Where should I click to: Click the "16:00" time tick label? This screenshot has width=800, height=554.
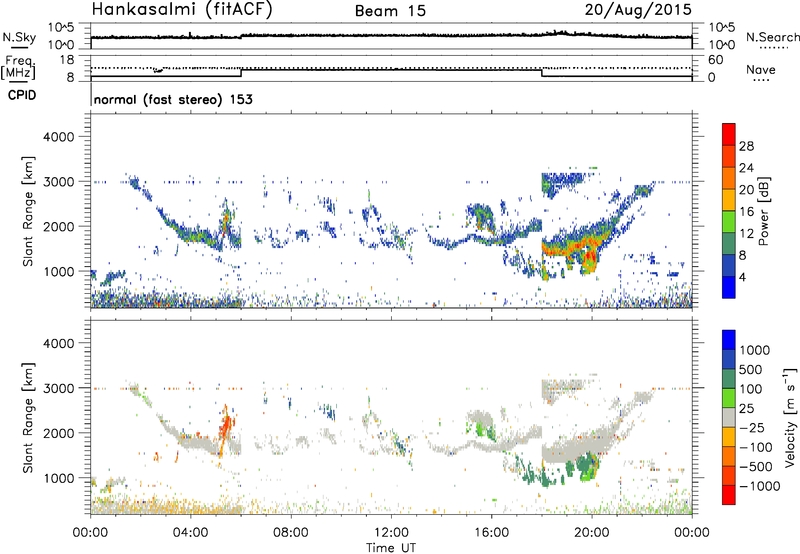coord(491,533)
